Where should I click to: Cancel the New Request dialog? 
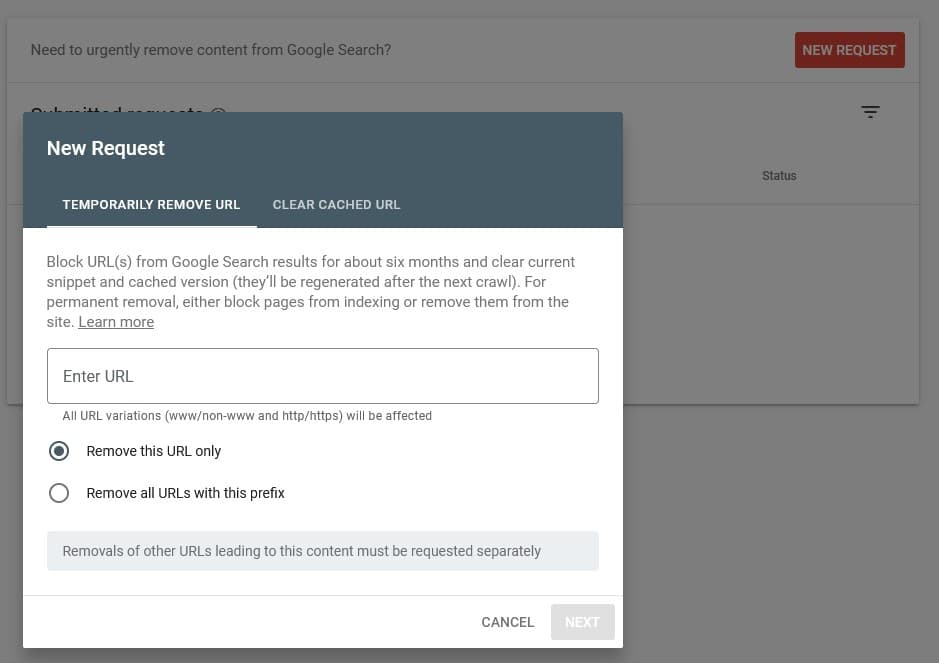coord(507,622)
